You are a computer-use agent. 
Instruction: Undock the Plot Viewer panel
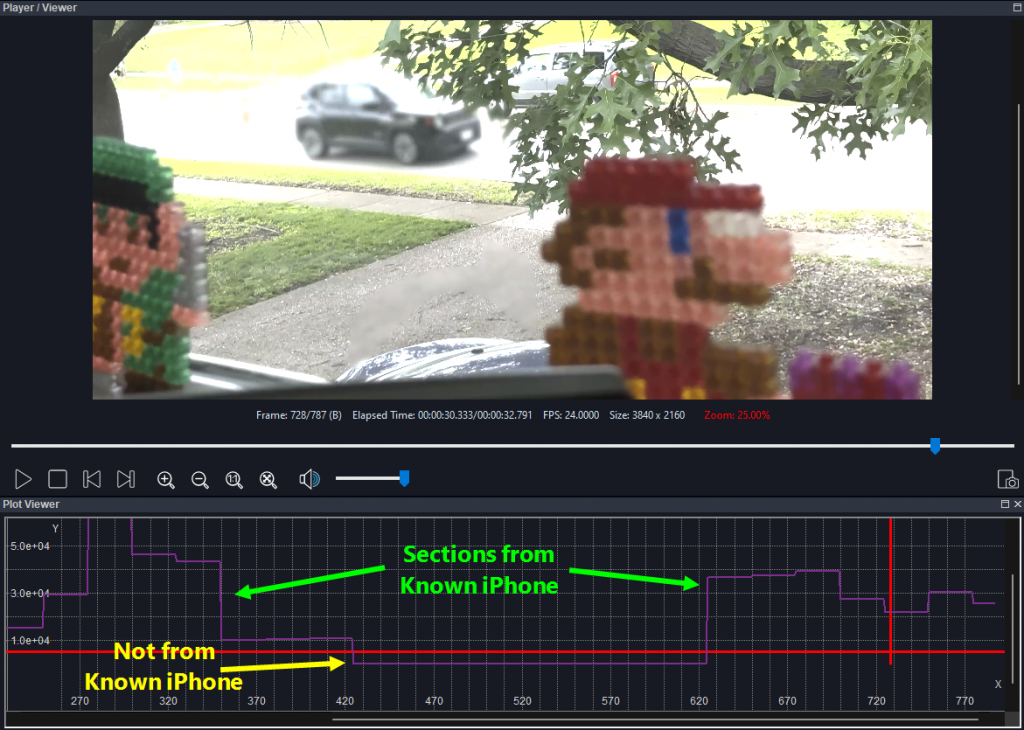click(x=1004, y=505)
